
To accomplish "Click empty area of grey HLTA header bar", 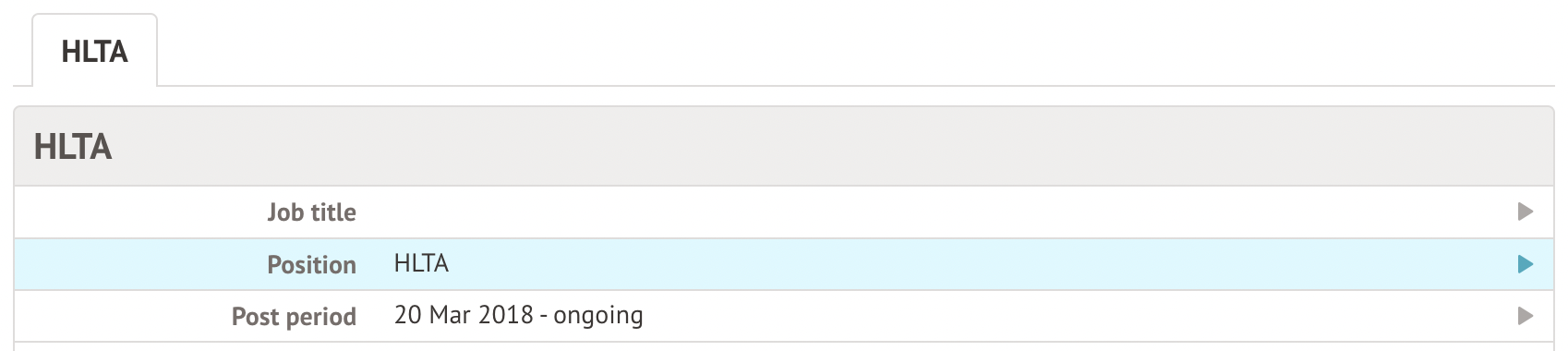I will coord(831,147).
